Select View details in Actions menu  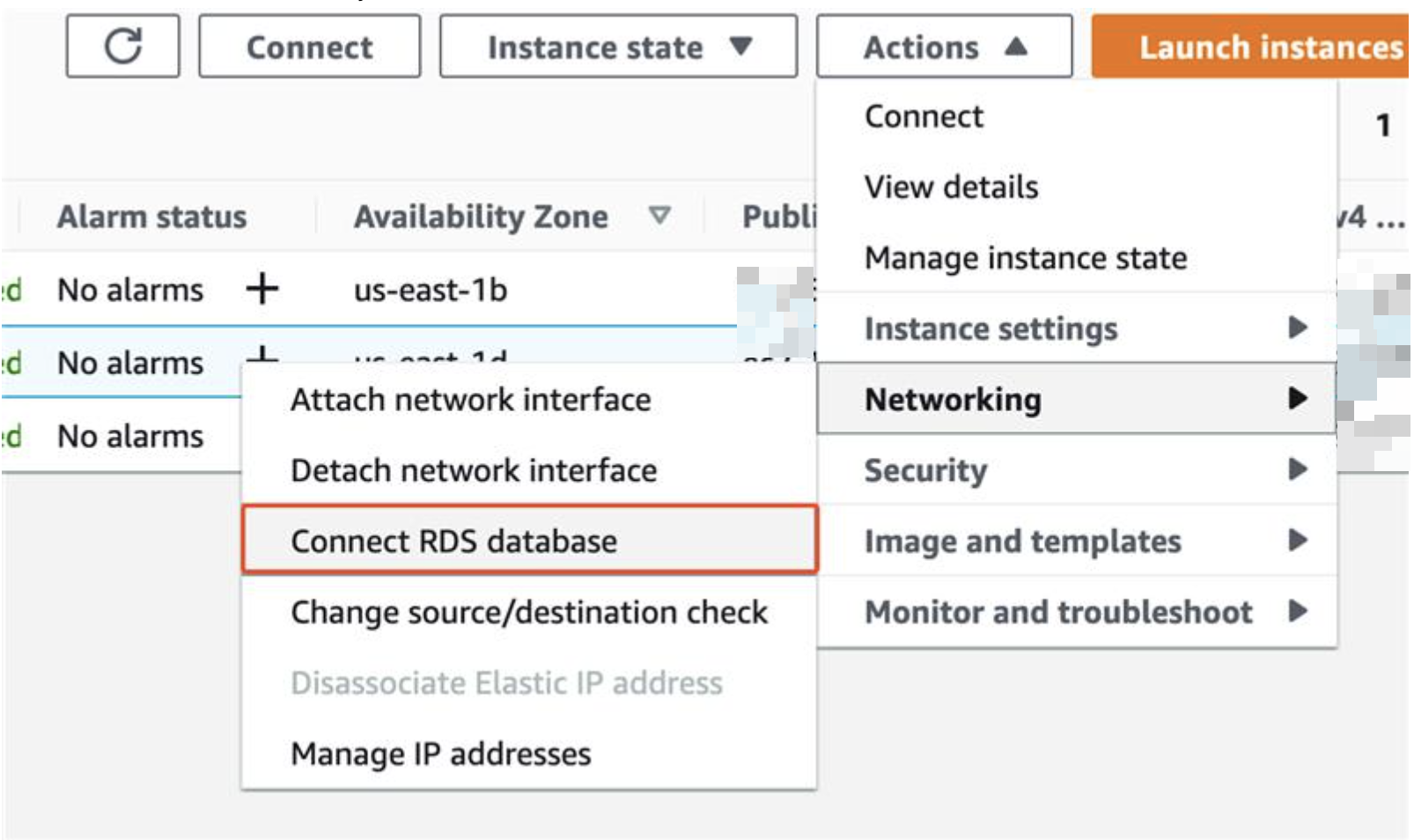951,187
